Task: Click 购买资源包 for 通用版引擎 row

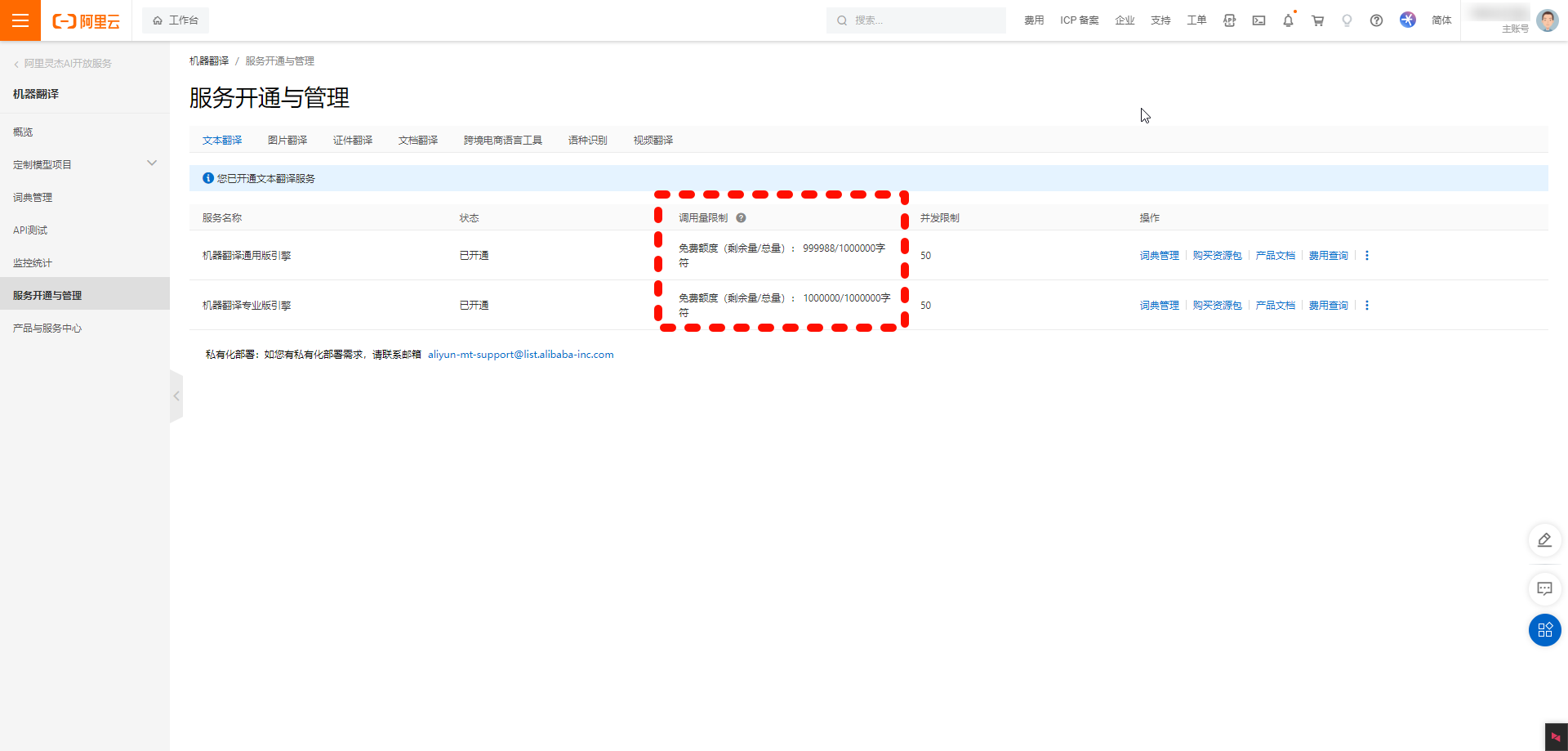Action: [x=1218, y=256]
